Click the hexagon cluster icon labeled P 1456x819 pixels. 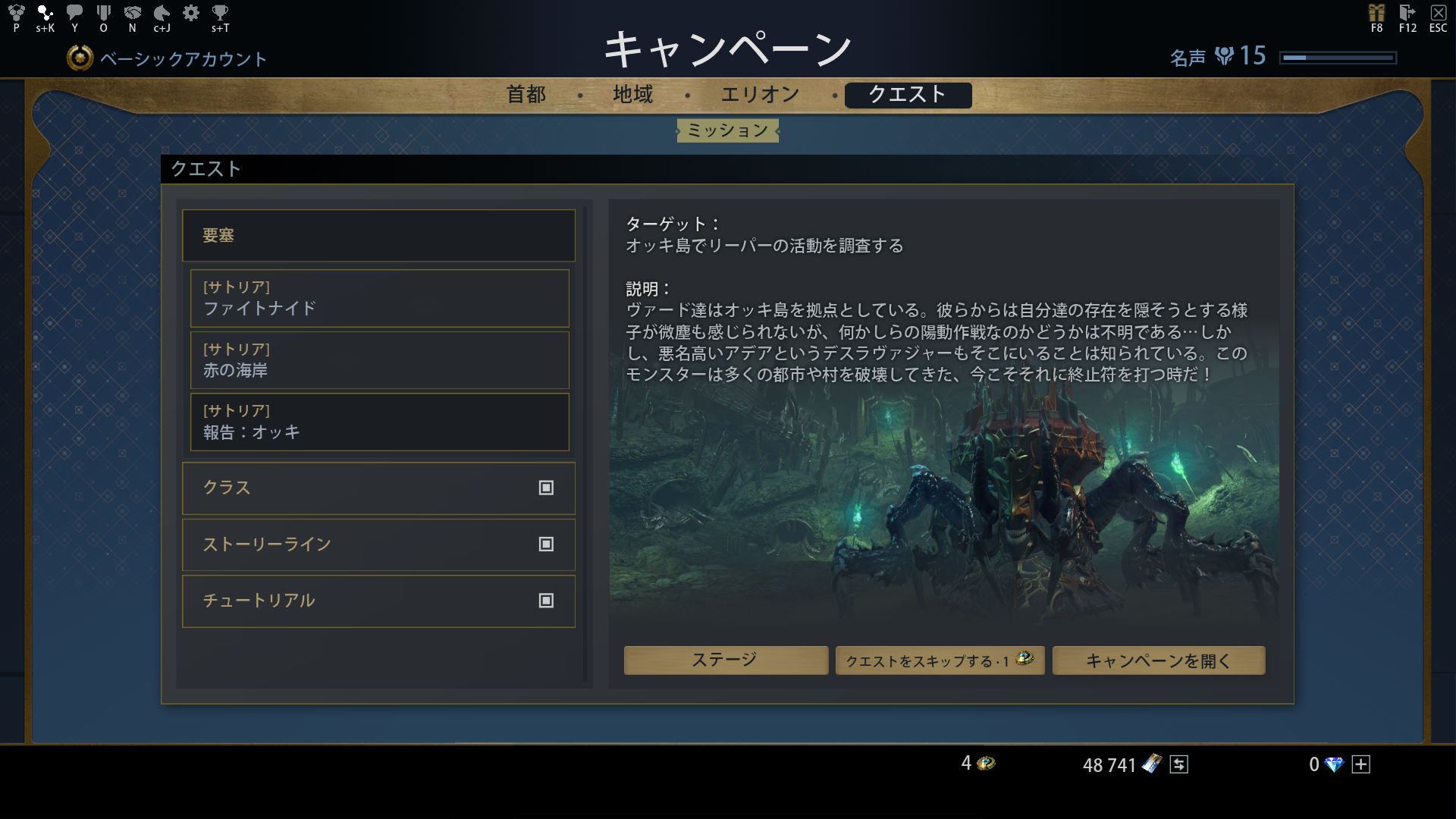(17, 13)
